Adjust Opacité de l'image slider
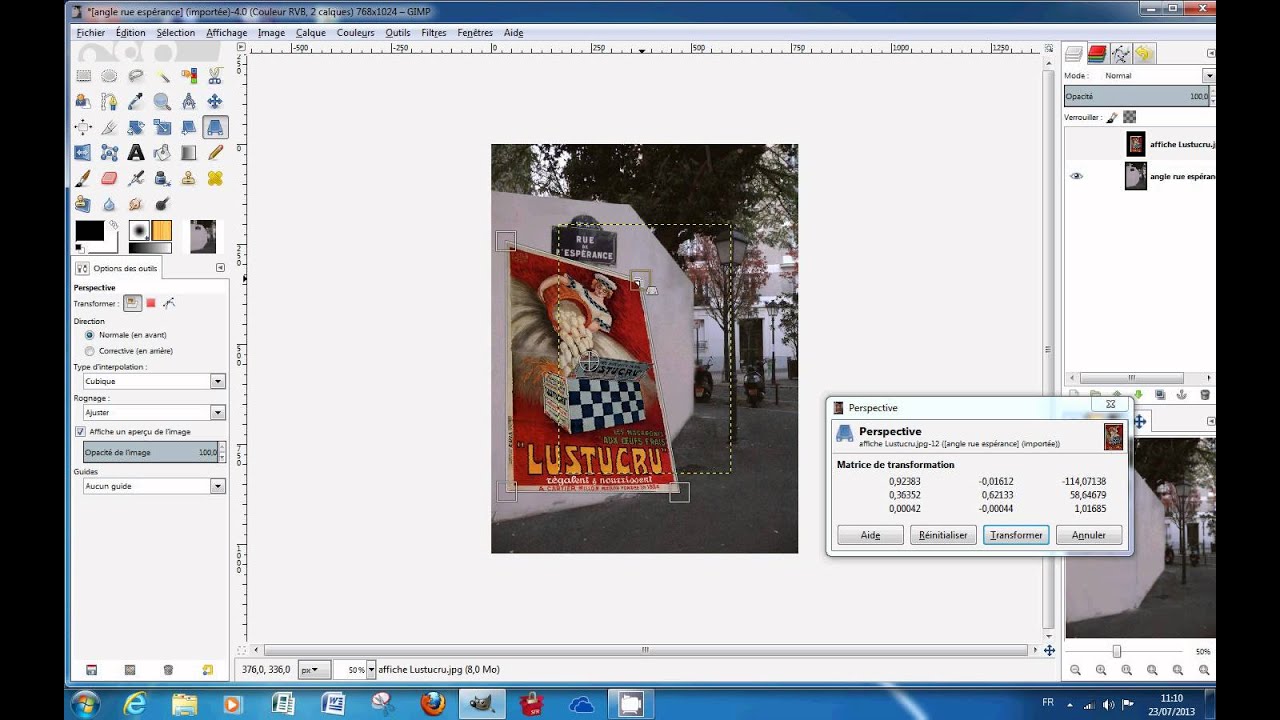Viewport: 1280px width, 720px height. (151, 452)
